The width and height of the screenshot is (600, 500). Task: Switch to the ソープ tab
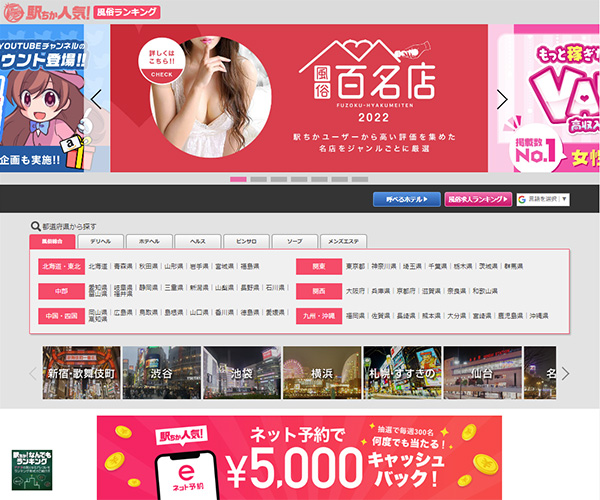tap(295, 241)
